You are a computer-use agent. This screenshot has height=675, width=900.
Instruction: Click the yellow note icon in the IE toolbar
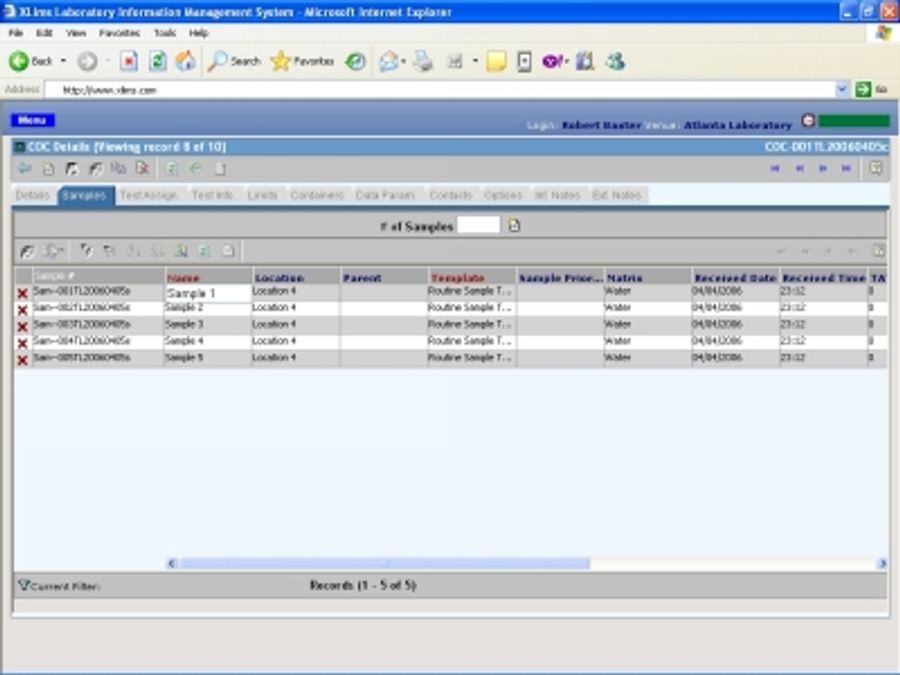(x=496, y=61)
